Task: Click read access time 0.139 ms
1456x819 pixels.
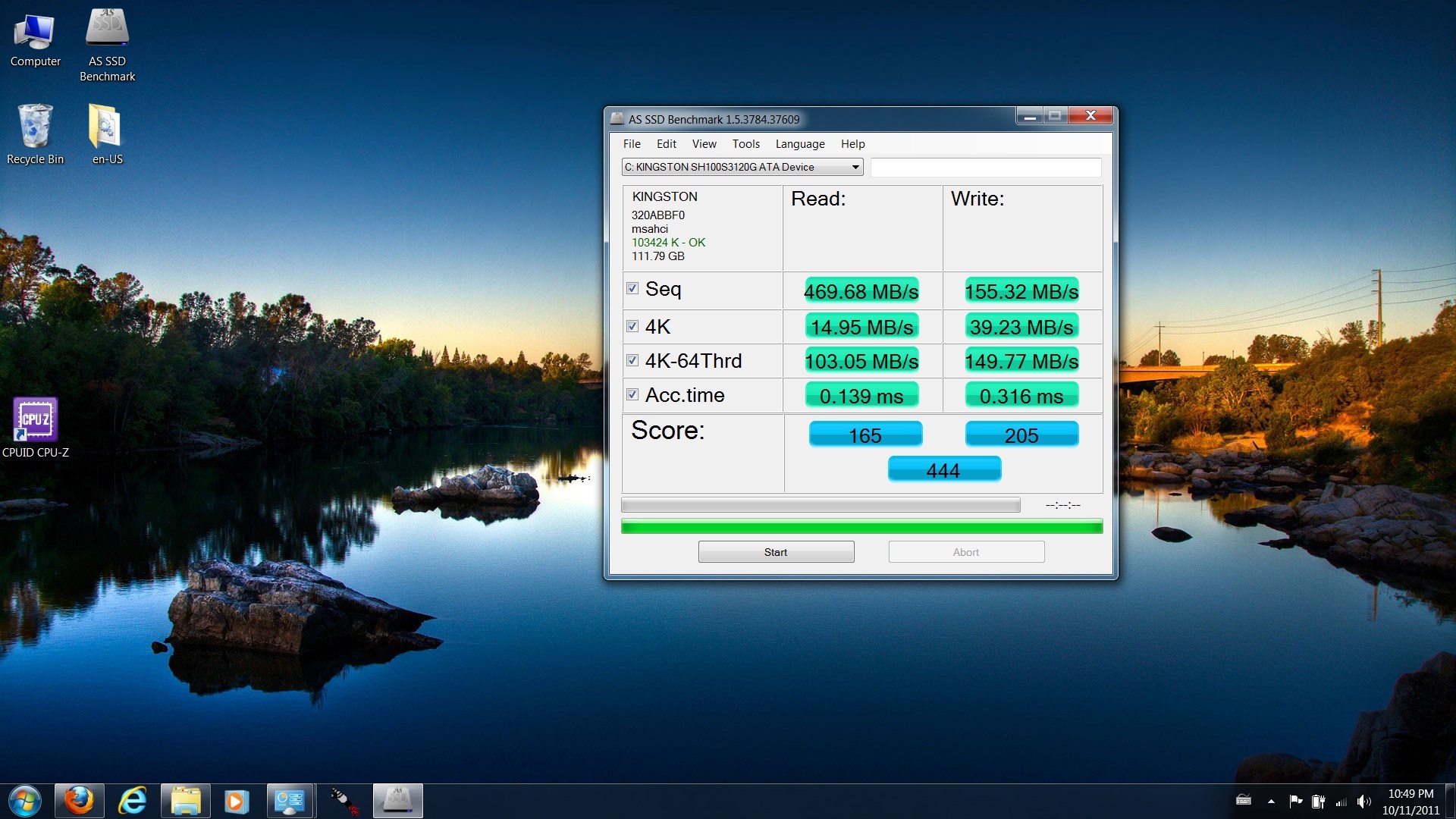Action: [x=861, y=396]
